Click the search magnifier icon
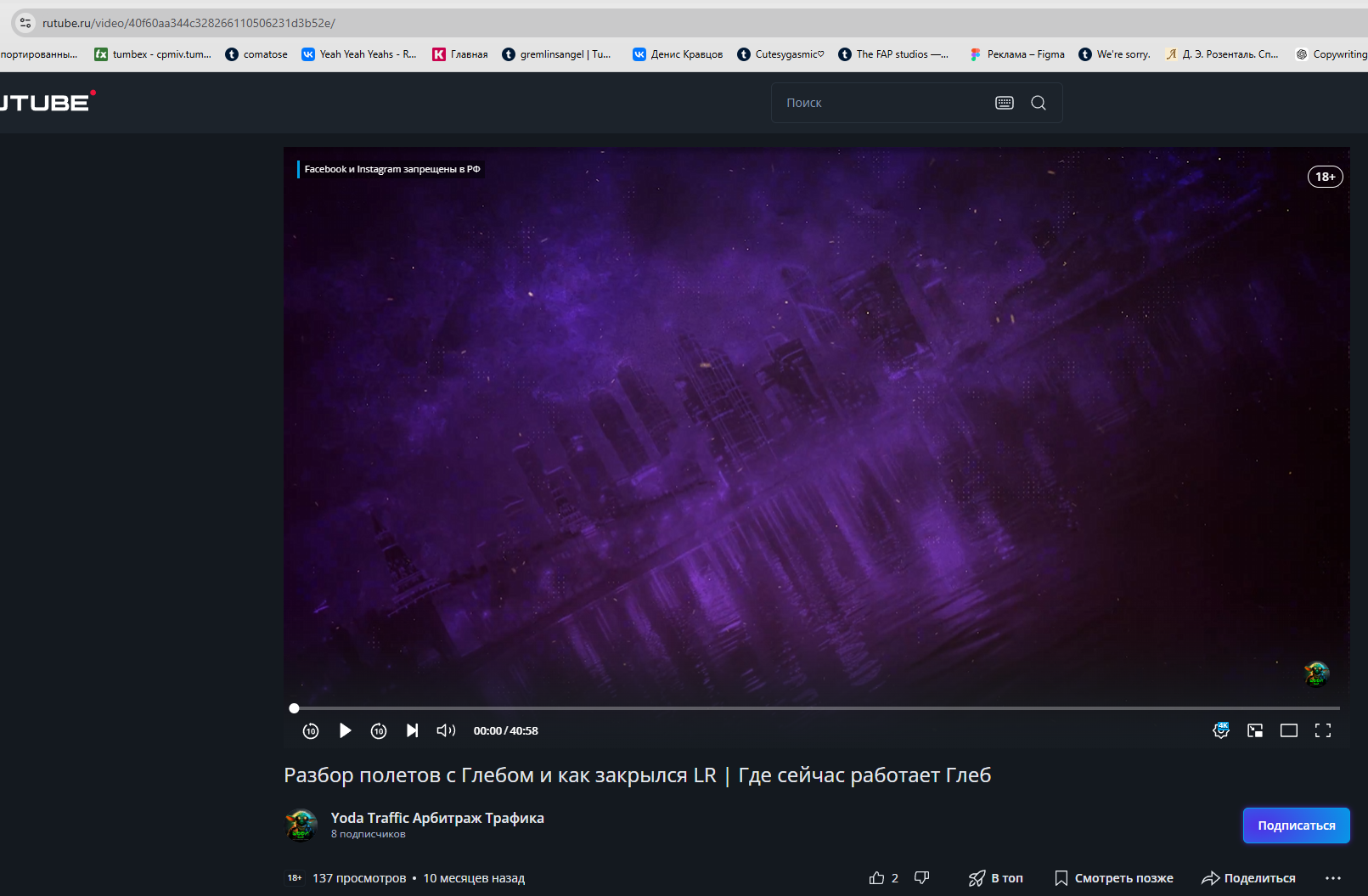The image size is (1368, 896). [x=1039, y=103]
